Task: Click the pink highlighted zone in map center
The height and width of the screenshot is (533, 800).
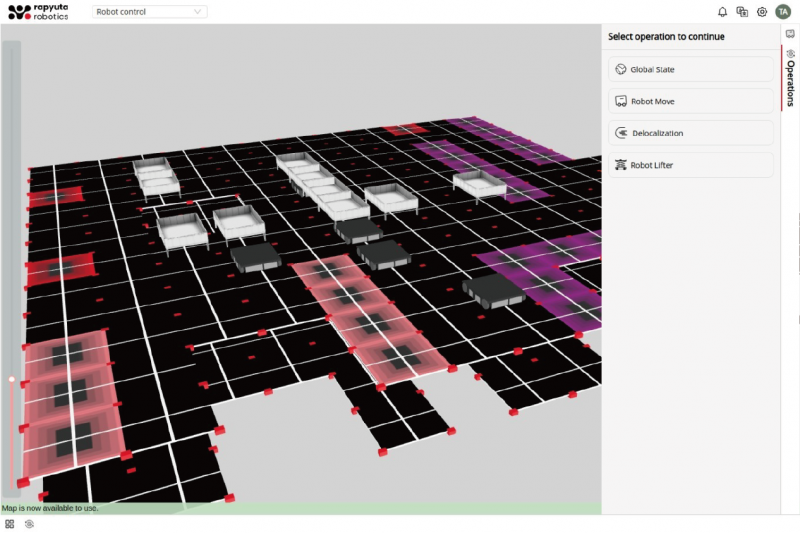Action: tap(366, 315)
